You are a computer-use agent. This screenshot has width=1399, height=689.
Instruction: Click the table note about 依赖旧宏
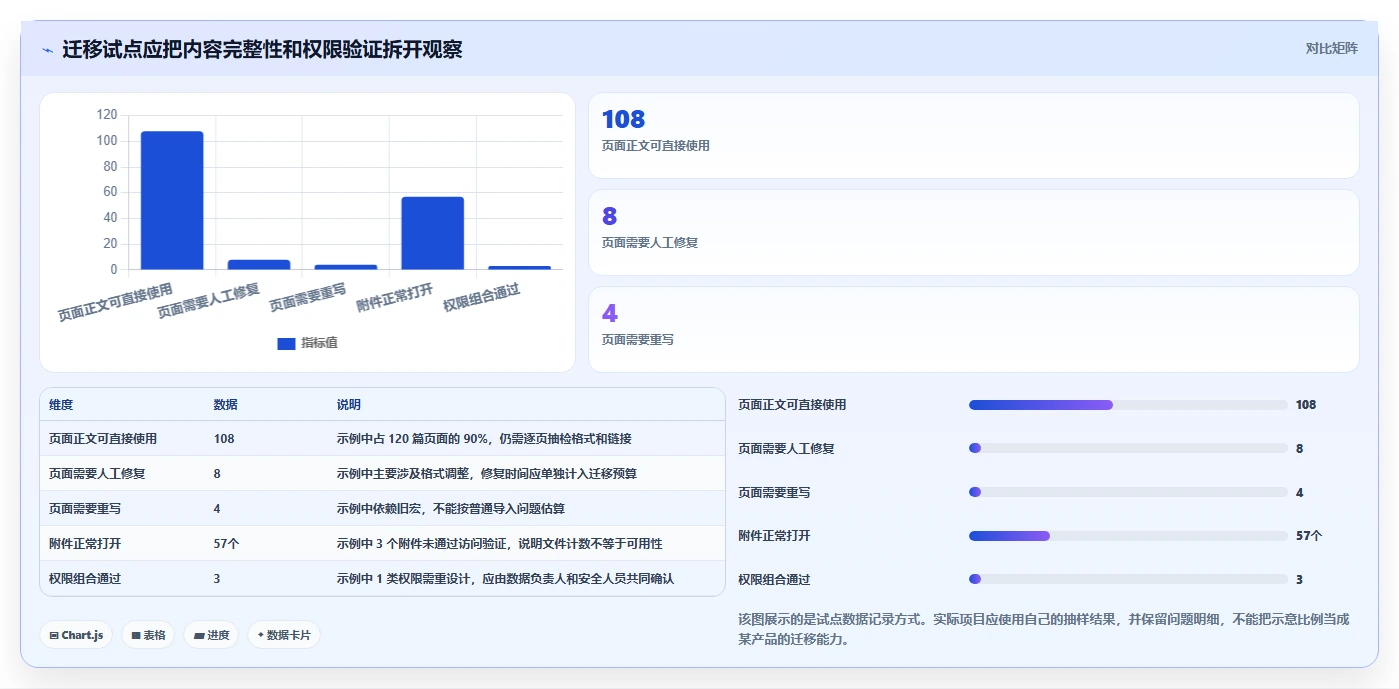click(451, 508)
